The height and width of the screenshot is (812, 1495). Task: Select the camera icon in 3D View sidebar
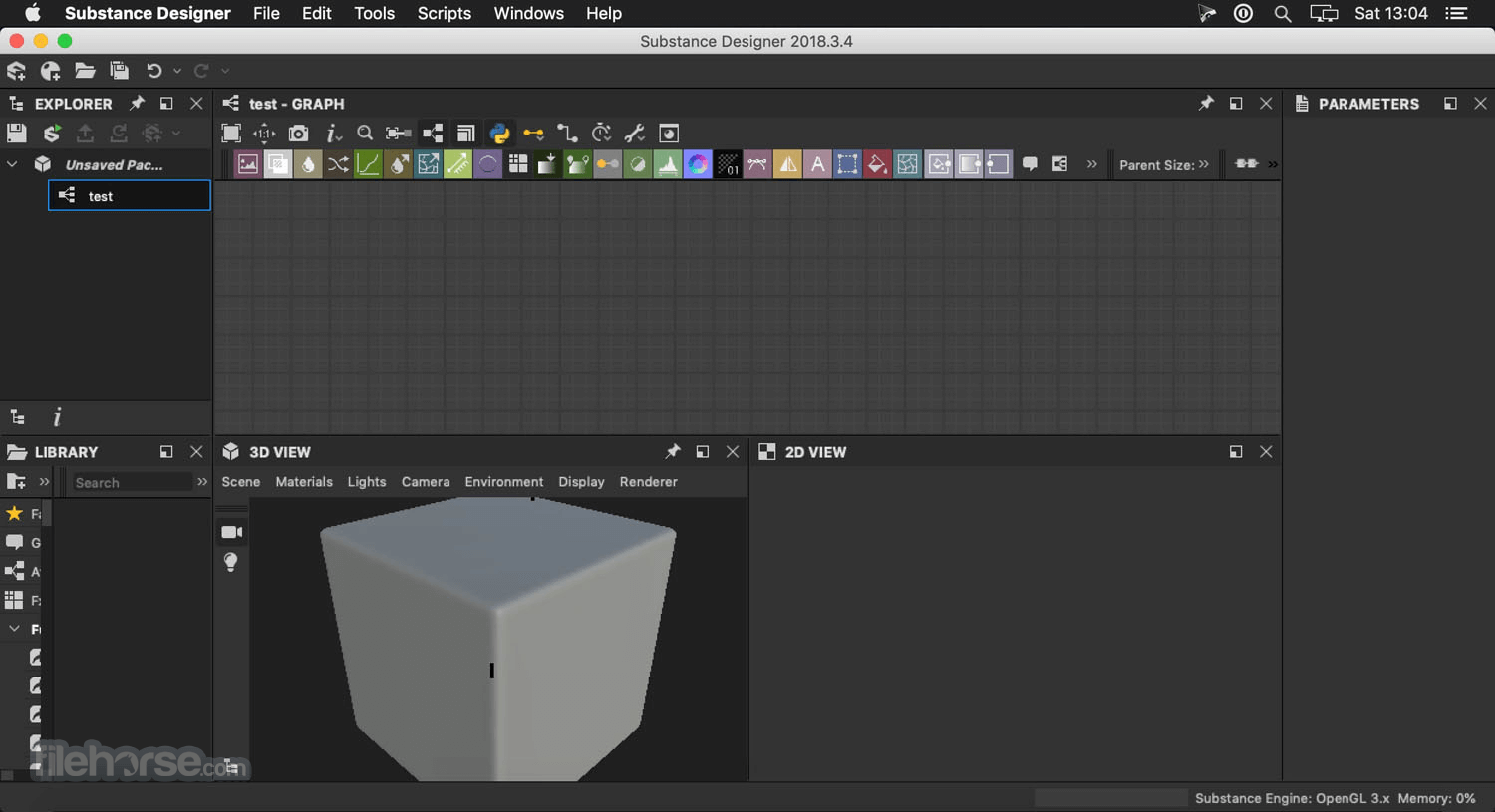point(231,532)
